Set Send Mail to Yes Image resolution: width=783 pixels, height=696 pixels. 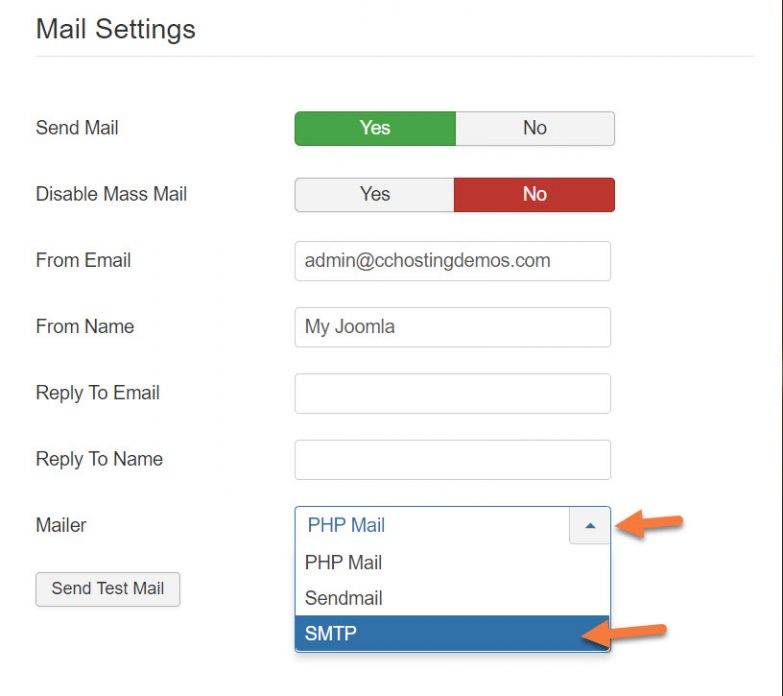tap(375, 128)
